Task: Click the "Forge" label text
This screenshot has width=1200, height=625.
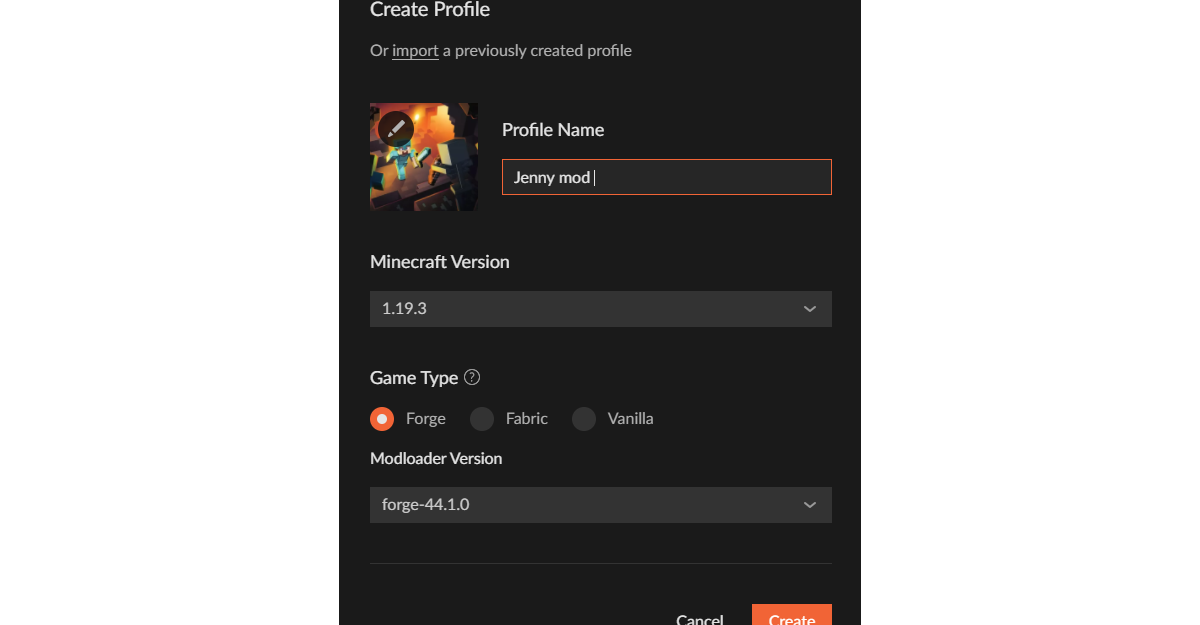Action: (x=426, y=419)
